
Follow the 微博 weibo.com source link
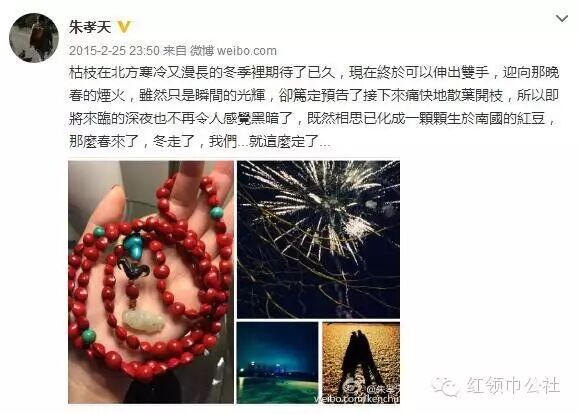pos(233,51)
